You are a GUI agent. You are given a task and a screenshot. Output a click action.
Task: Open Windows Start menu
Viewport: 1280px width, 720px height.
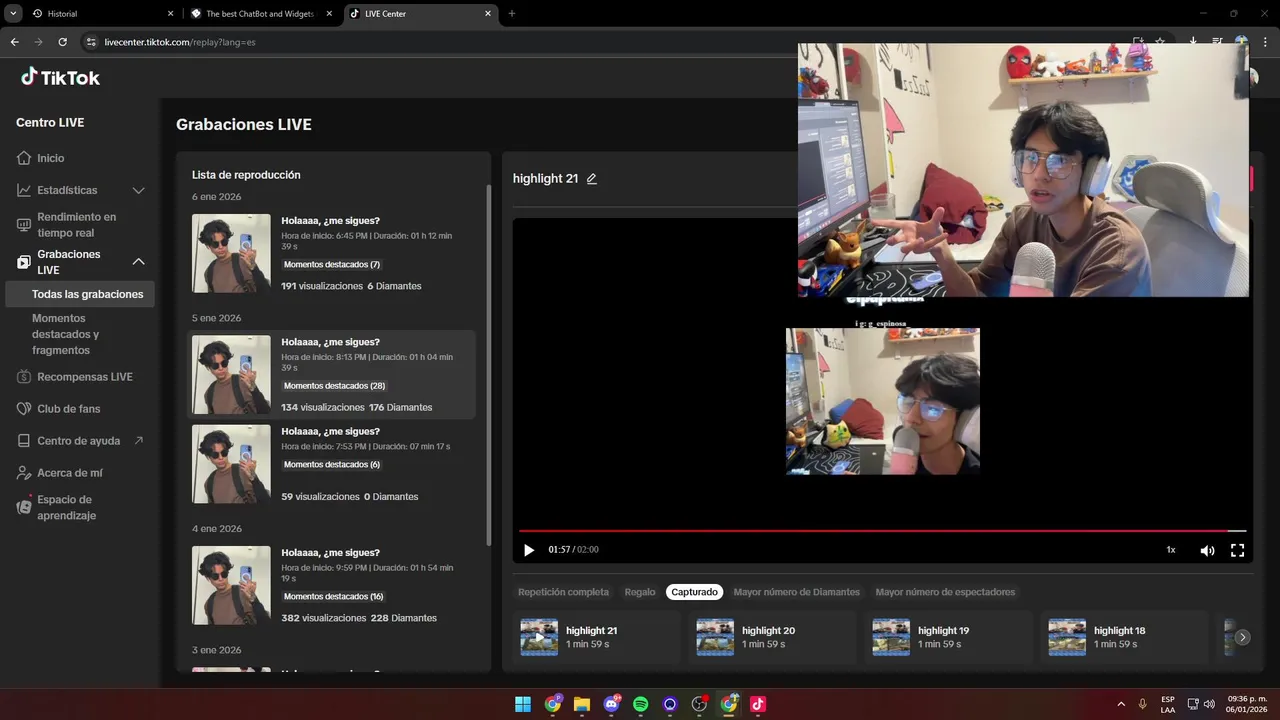(x=523, y=704)
